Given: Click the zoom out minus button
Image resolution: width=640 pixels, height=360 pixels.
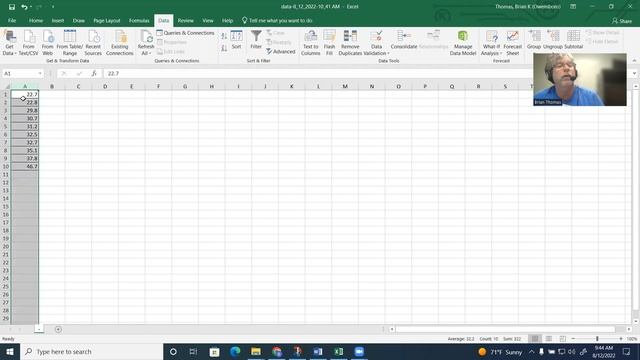Looking at the screenshot, I should coord(573,339).
